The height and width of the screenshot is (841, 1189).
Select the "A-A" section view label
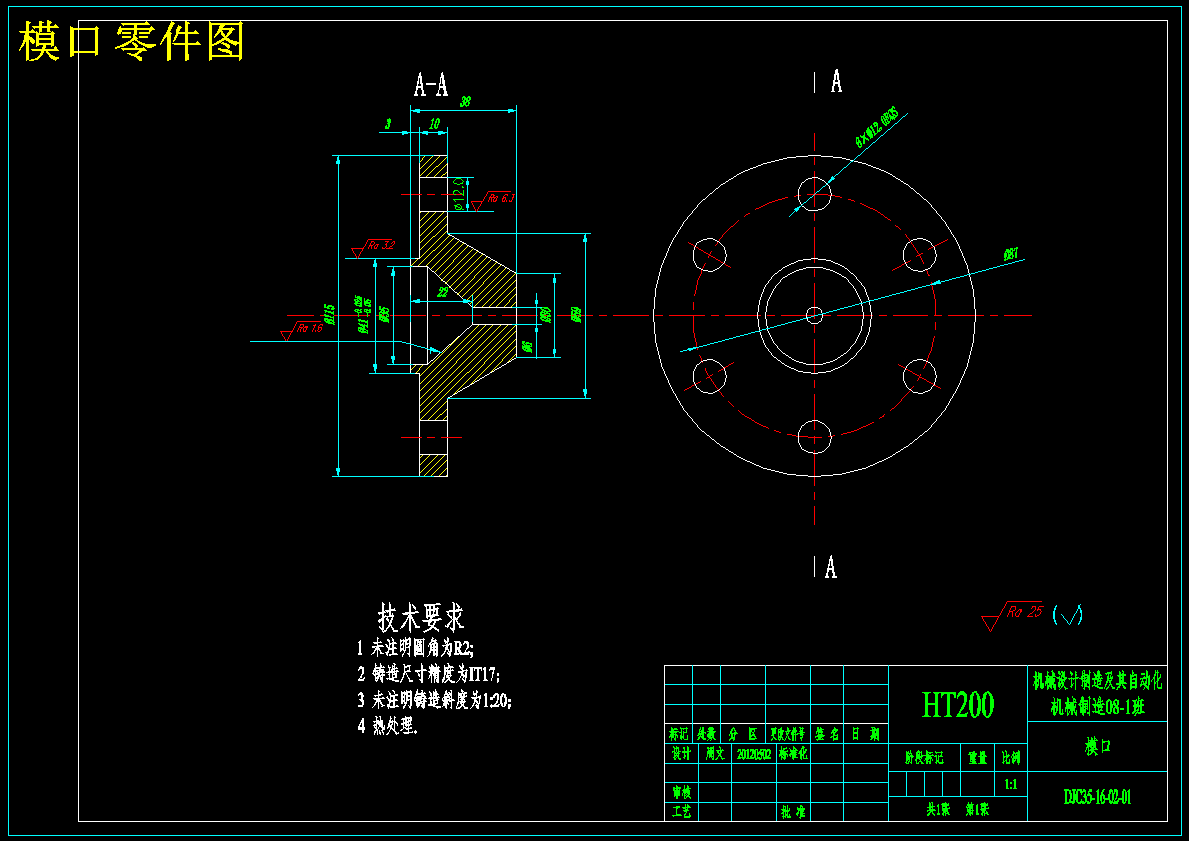coord(431,85)
